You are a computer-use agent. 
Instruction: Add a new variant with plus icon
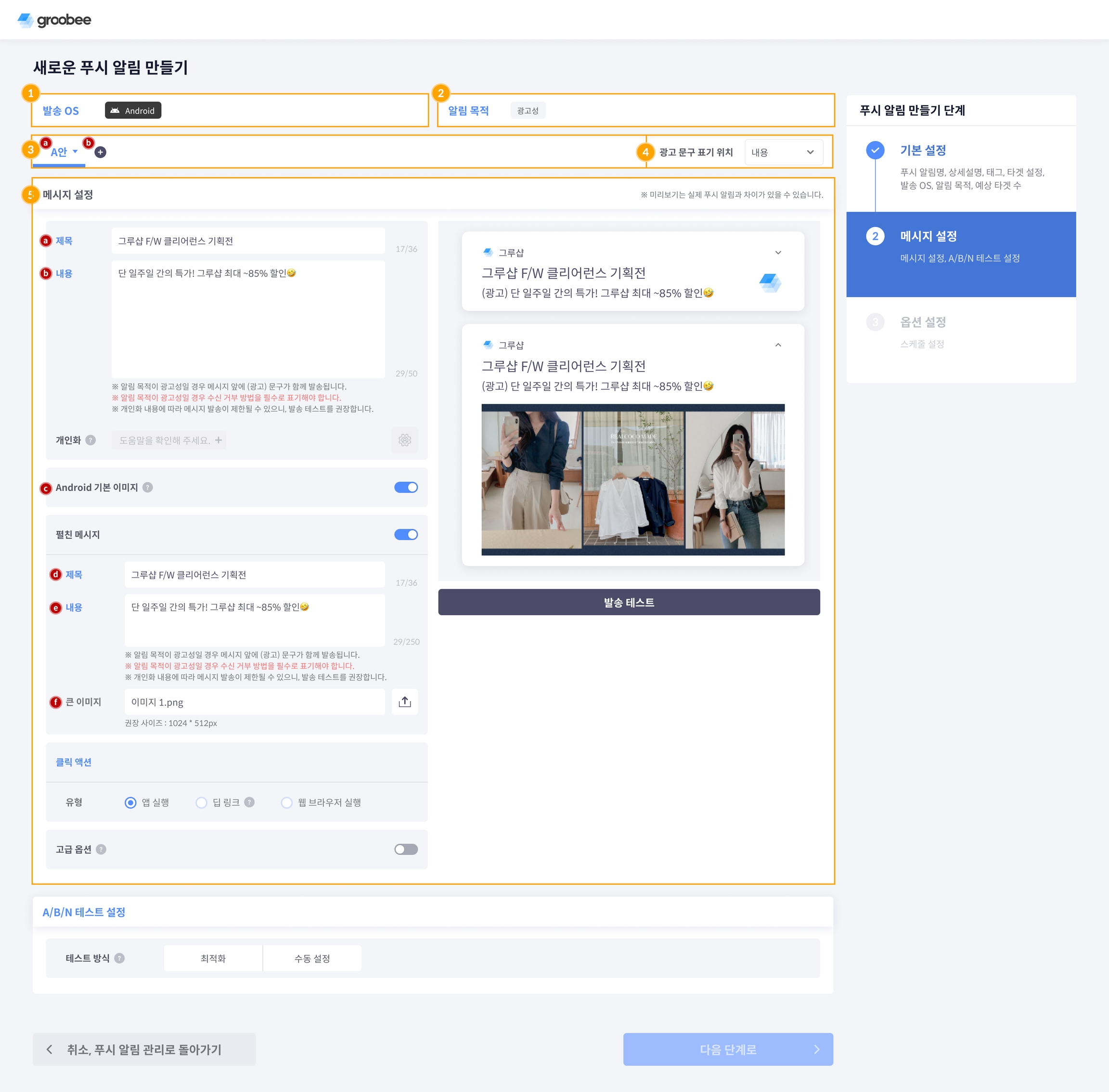pyautogui.click(x=101, y=152)
